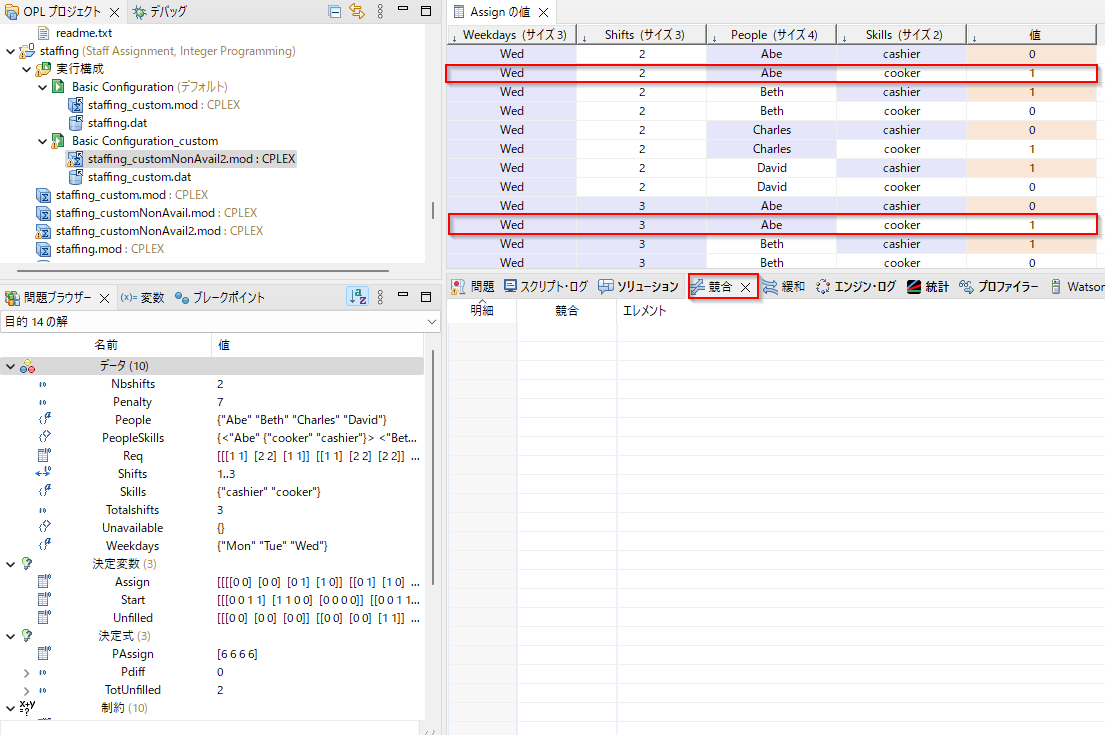Image resolution: width=1105 pixels, height=735 pixels.
Task: Open staffing.mod : CPLEX
Action: pyautogui.click(x=110, y=249)
